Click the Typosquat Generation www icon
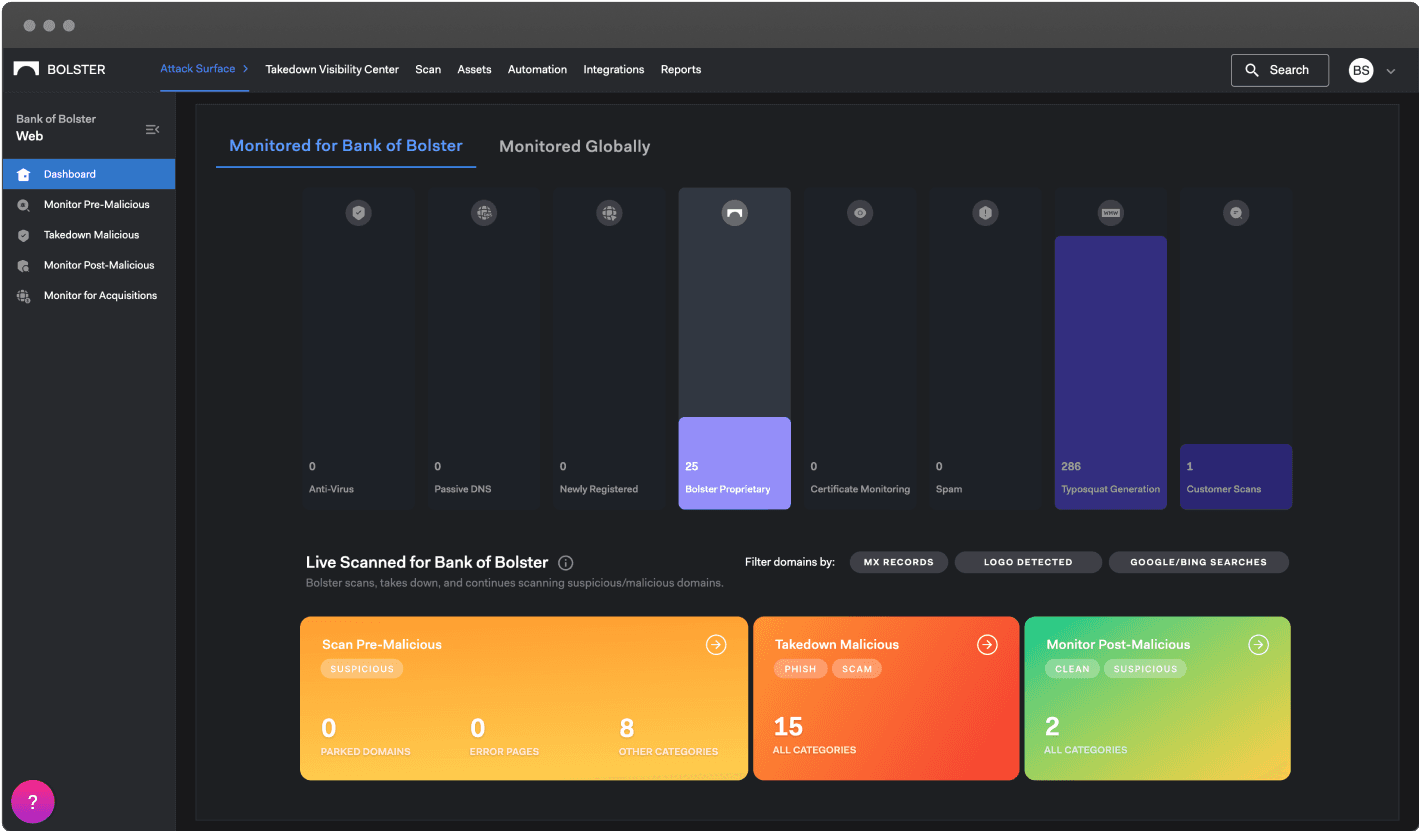 pyautogui.click(x=1111, y=212)
